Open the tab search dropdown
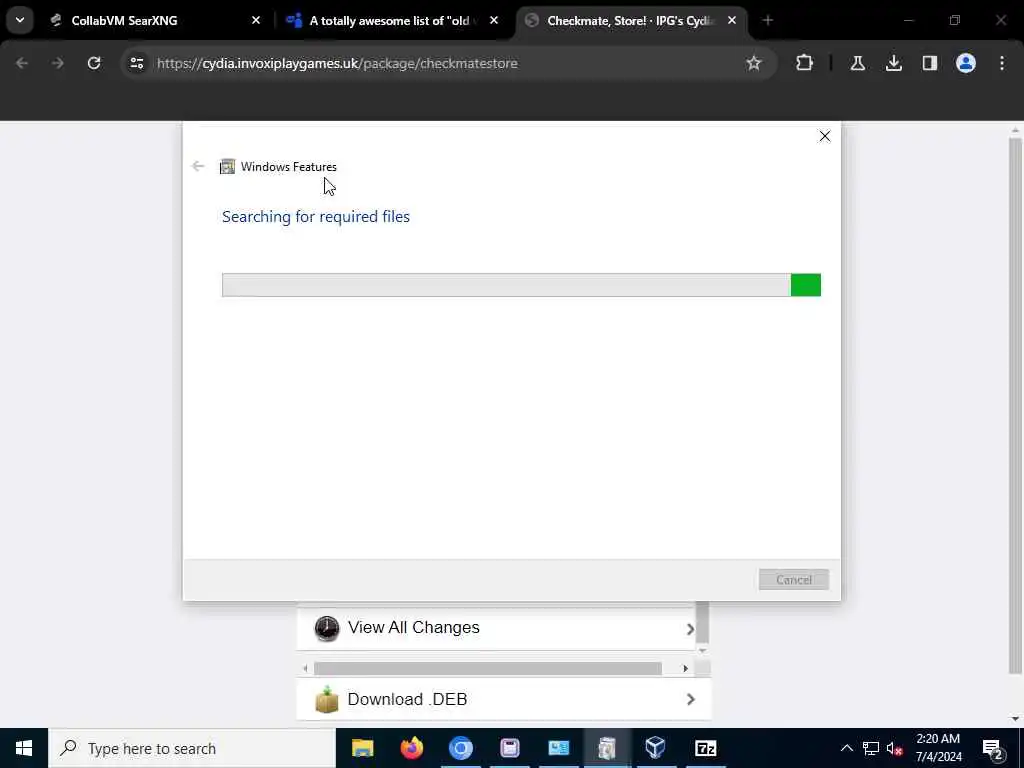 [x=20, y=20]
